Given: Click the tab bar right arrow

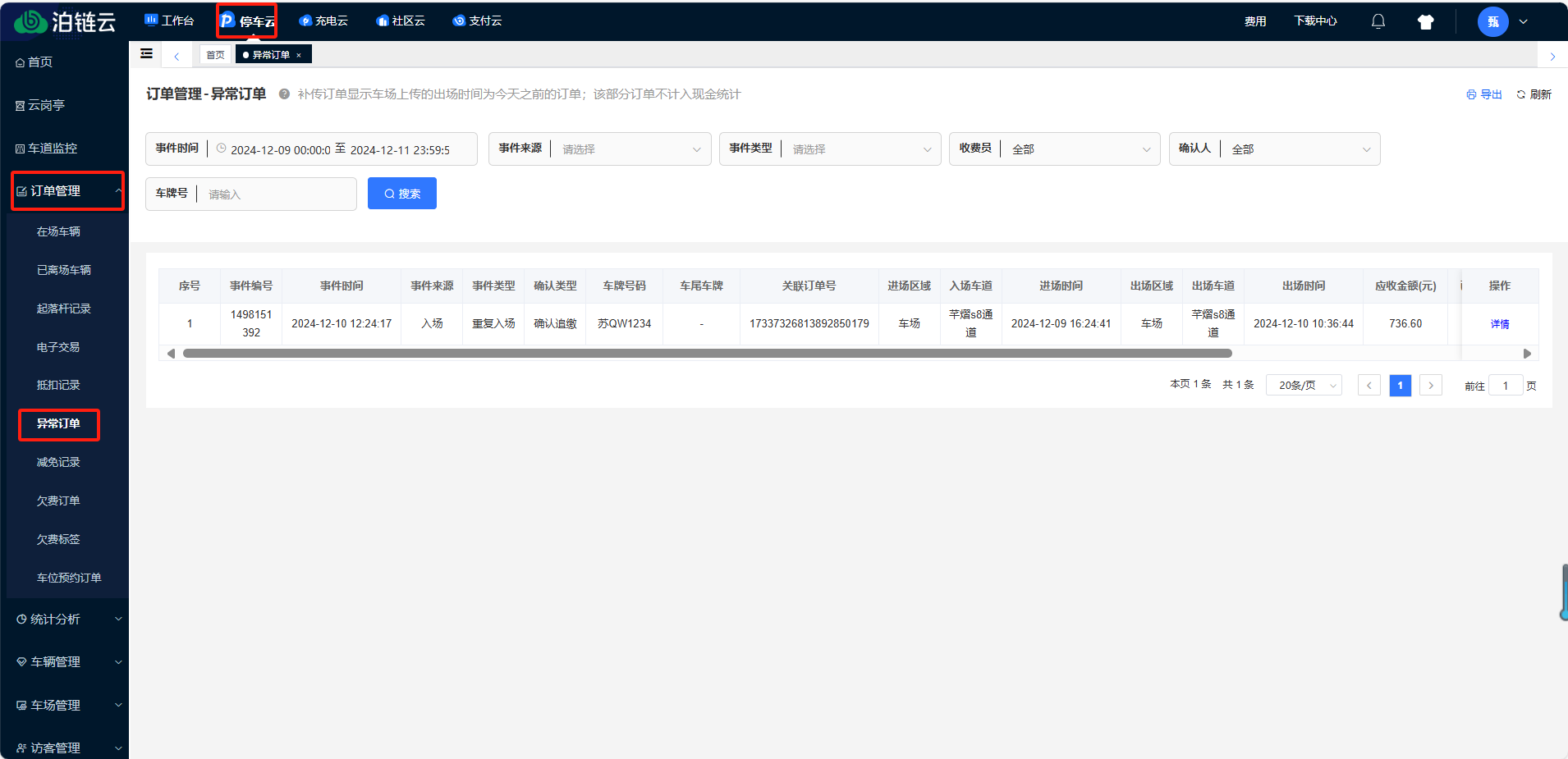Looking at the screenshot, I should [x=1552, y=56].
